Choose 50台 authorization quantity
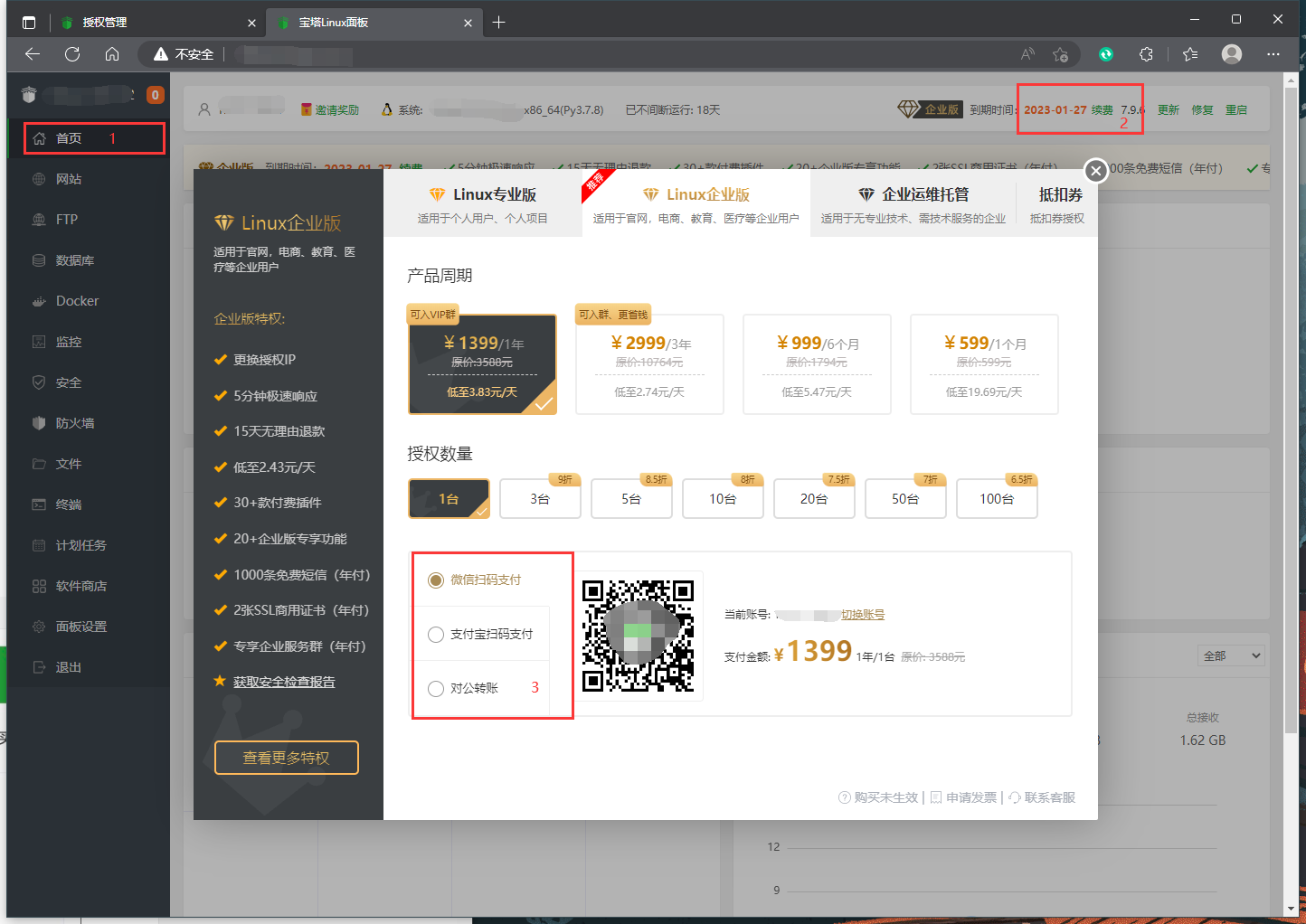The image size is (1306, 924). coord(905,499)
